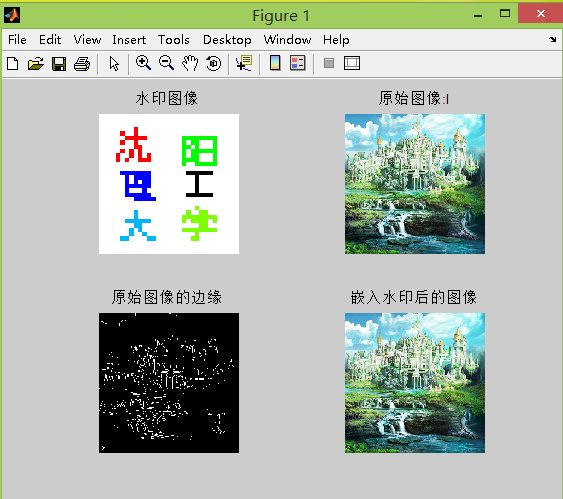
Task: Expand the Insert menu
Action: [129, 39]
